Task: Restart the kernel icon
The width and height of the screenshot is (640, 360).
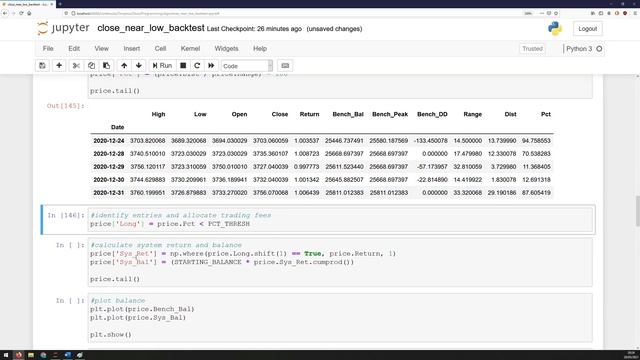Action: point(197,66)
